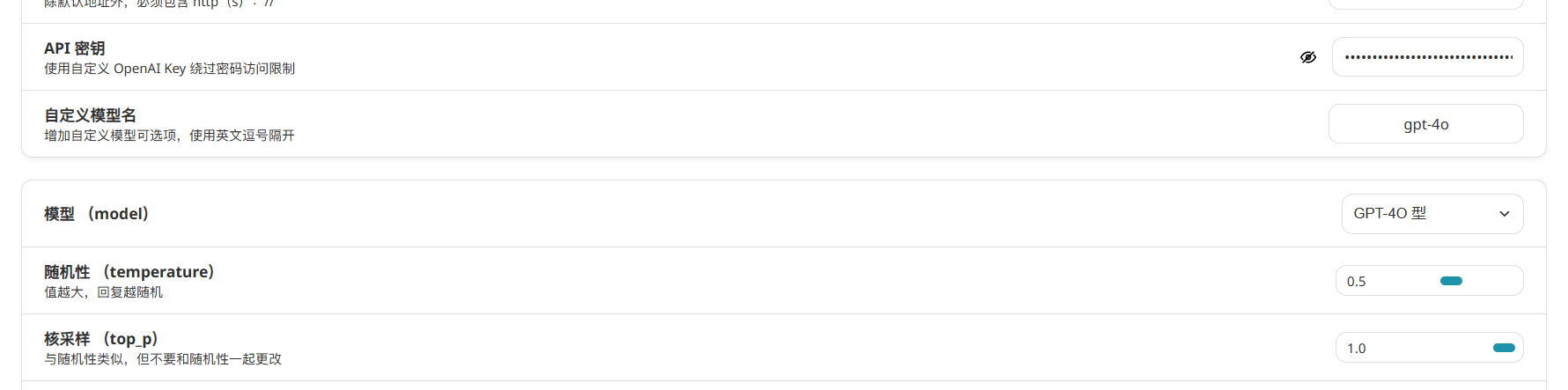The width and height of the screenshot is (1568, 390).
Task: Click the 1.0 top_p value
Action: coord(1357,349)
